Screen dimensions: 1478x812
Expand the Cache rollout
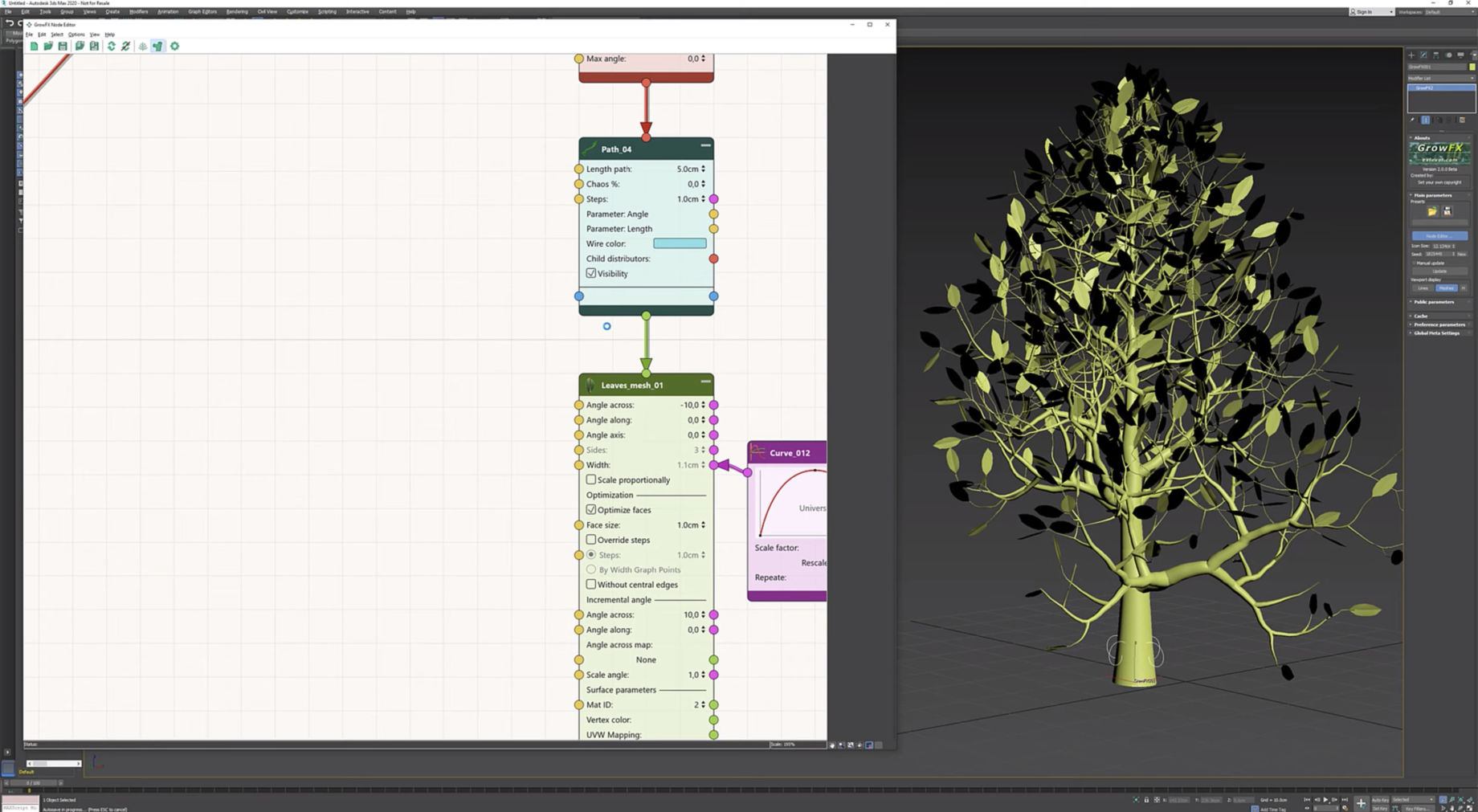click(1421, 316)
